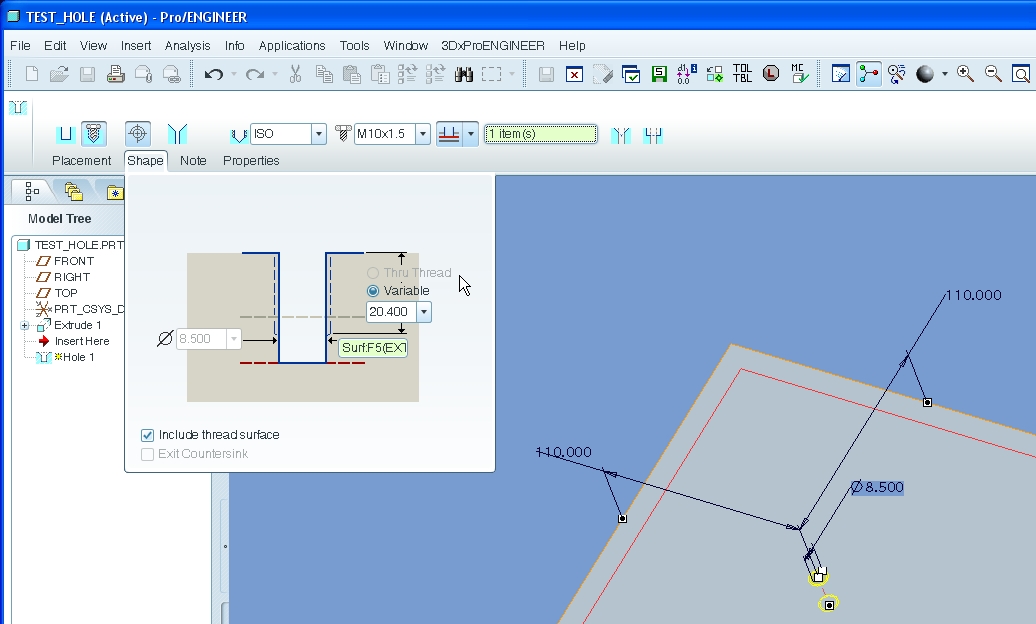Open the Note tab
1036x624 pixels.
(193, 161)
